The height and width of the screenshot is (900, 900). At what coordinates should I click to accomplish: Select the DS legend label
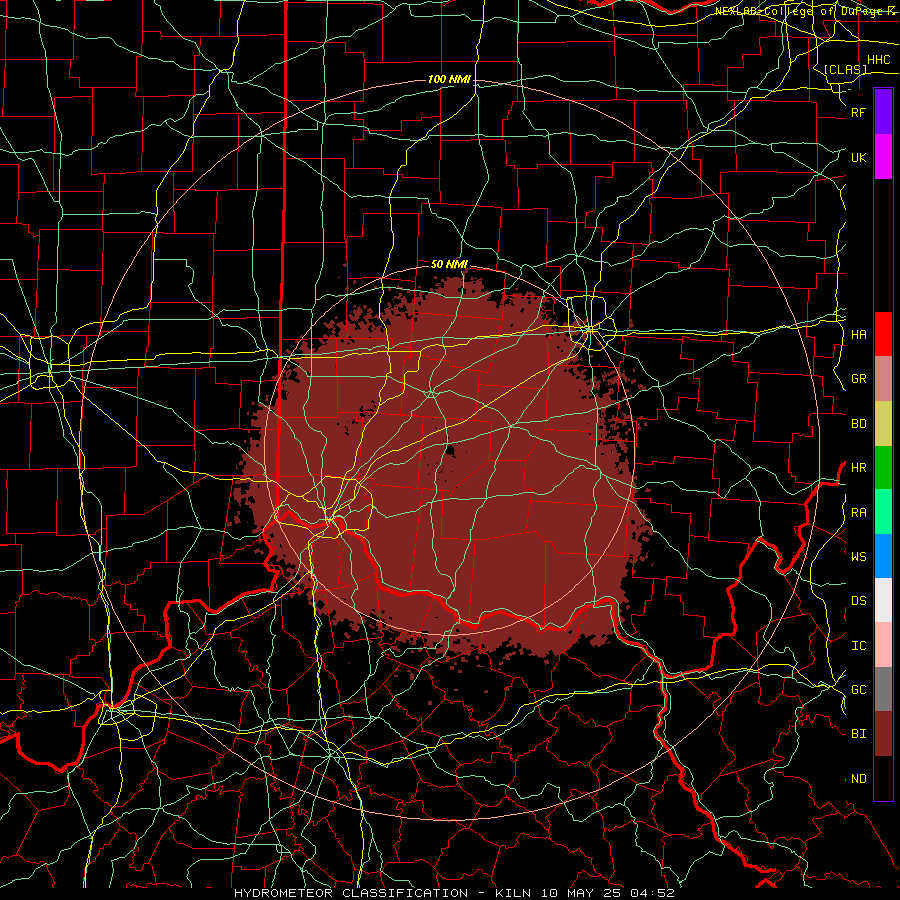pyautogui.click(x=859, y=601)
